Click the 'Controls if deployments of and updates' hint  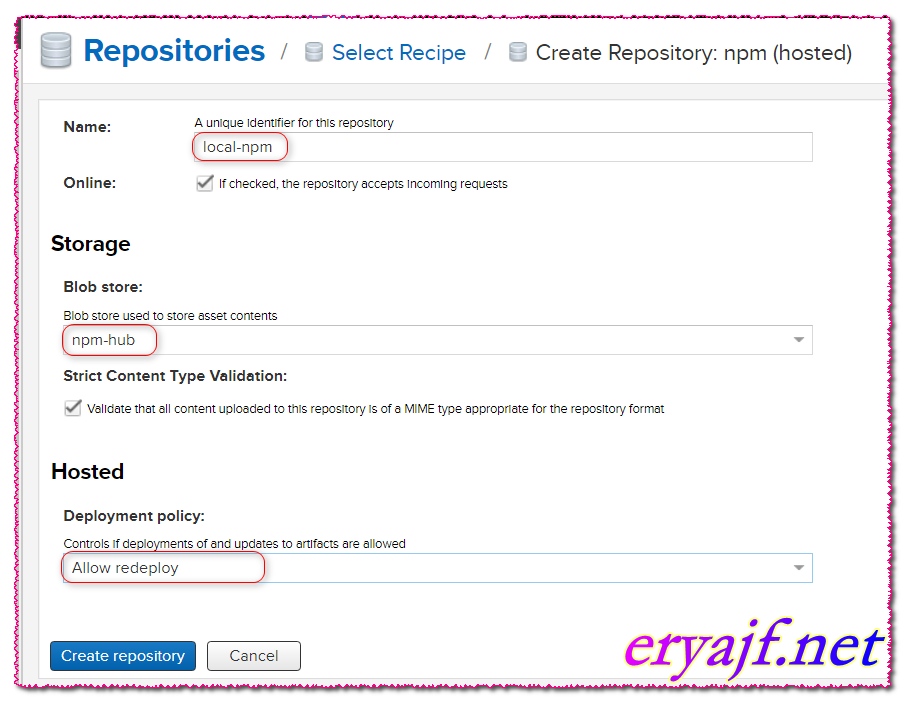(x=235, y=544)
